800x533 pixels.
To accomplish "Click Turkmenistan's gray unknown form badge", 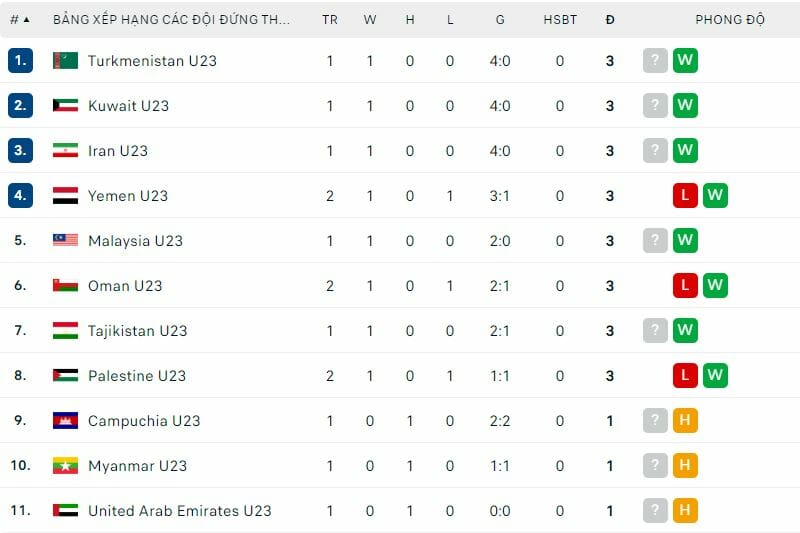I will tap(655, 61).
